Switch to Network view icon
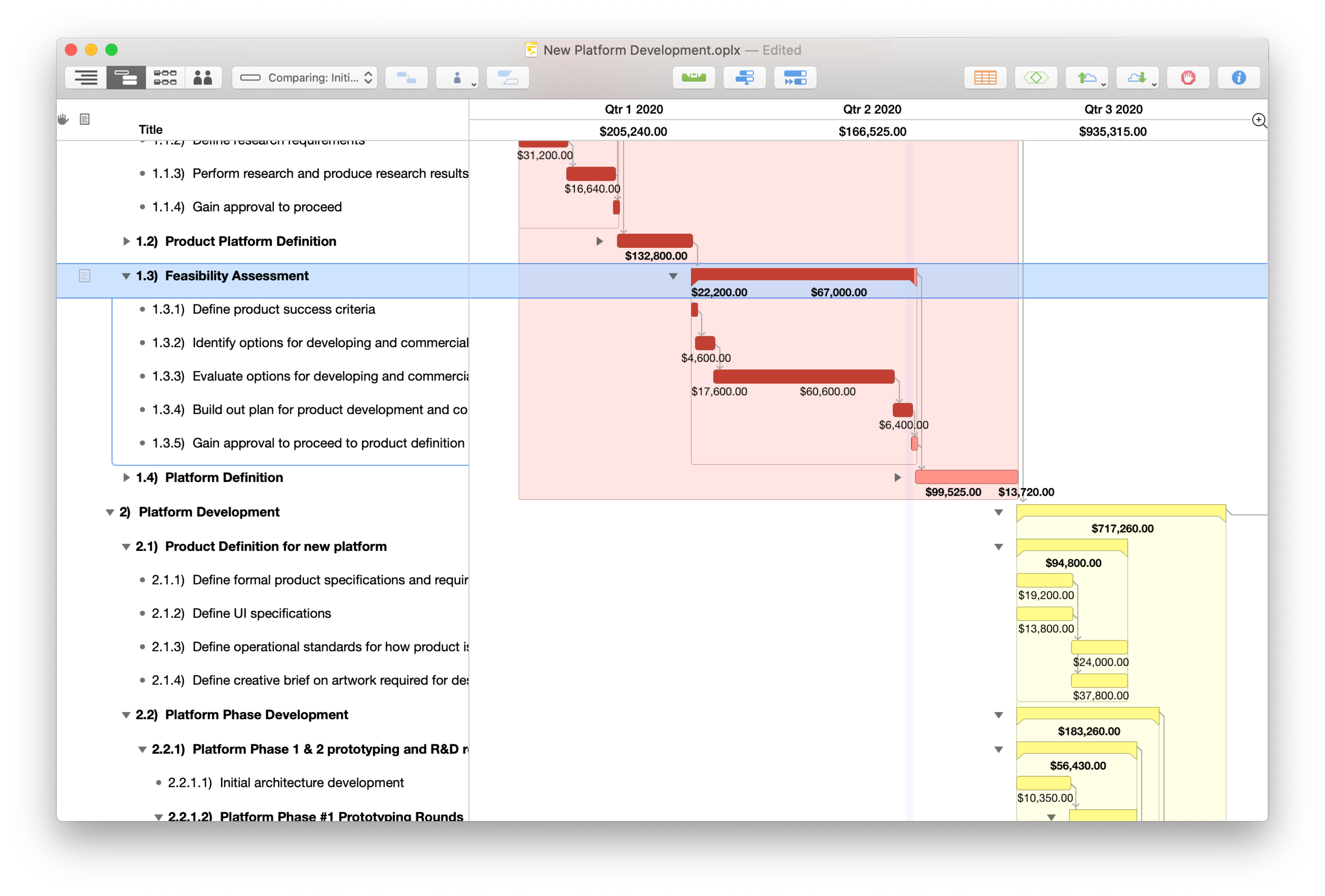 [x=165, y=78]
